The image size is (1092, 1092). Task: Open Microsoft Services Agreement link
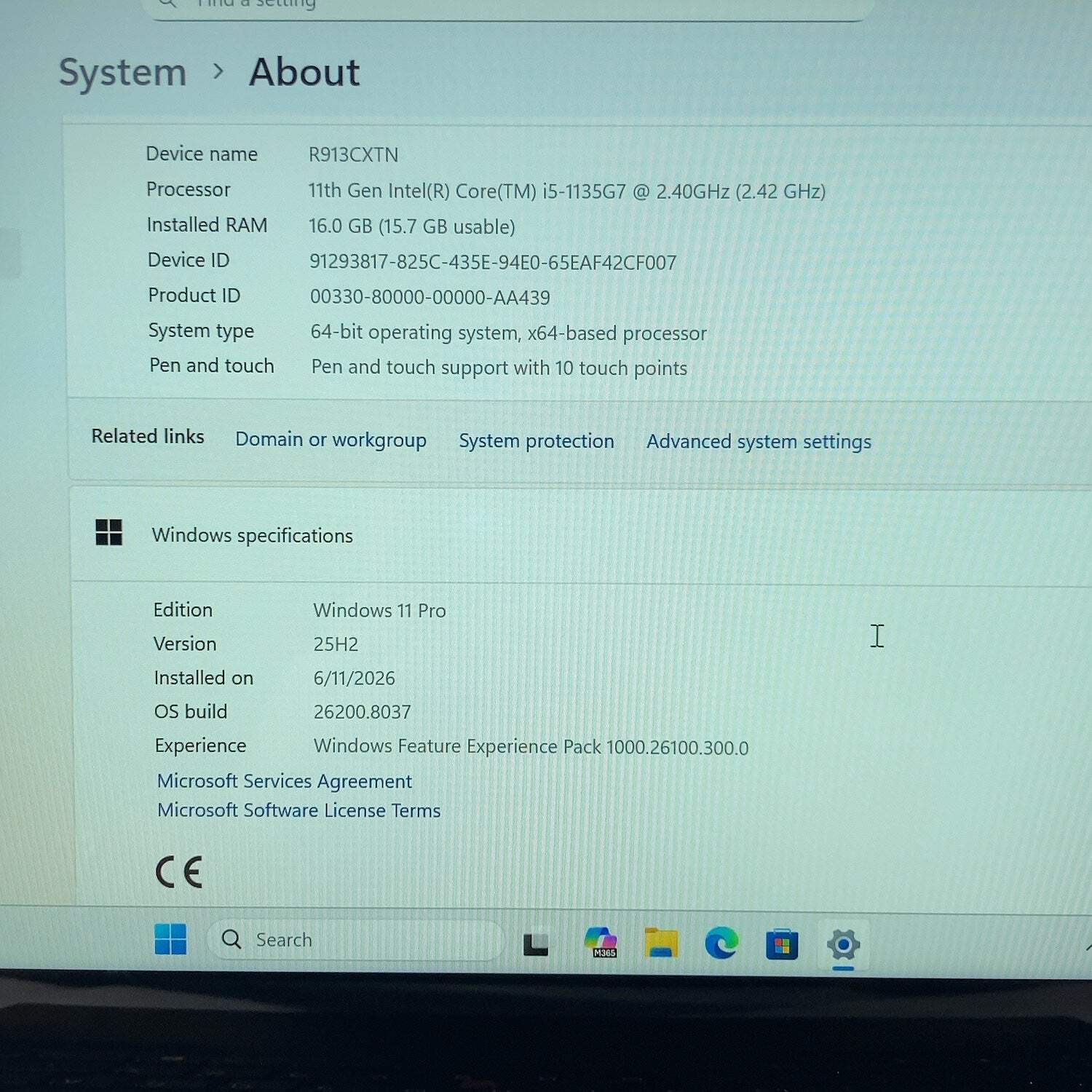285,781
